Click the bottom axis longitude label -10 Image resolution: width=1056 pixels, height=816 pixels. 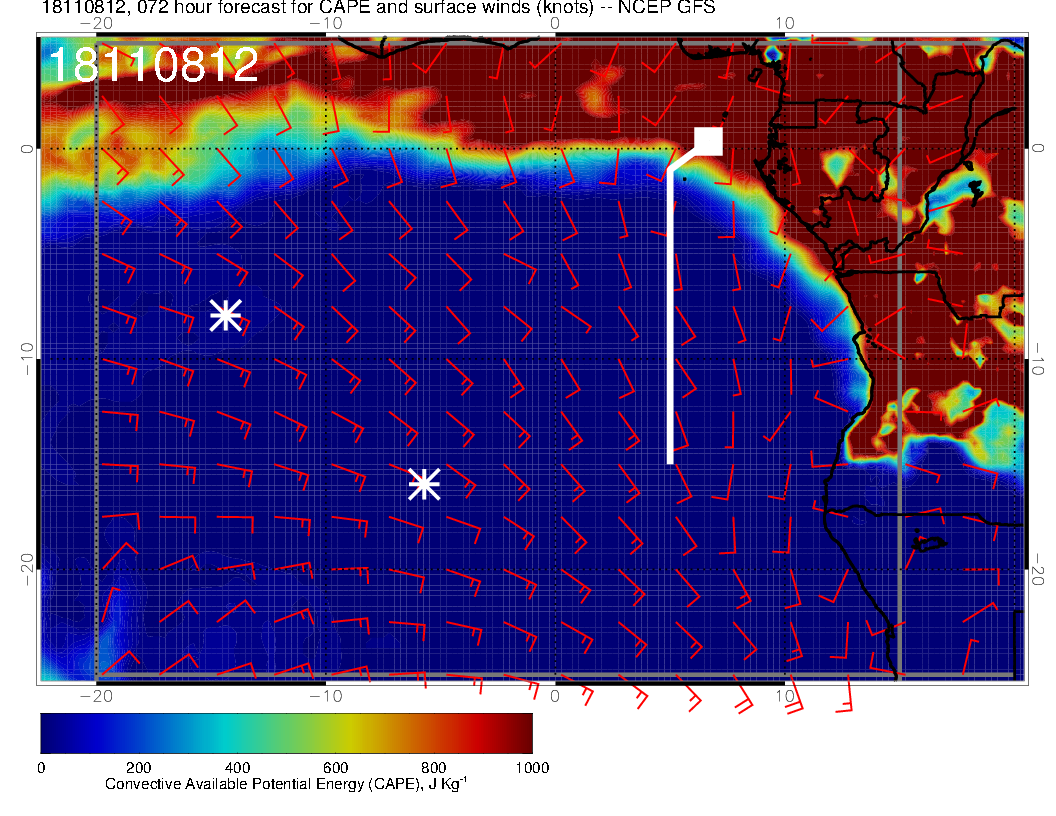[326, 695]
